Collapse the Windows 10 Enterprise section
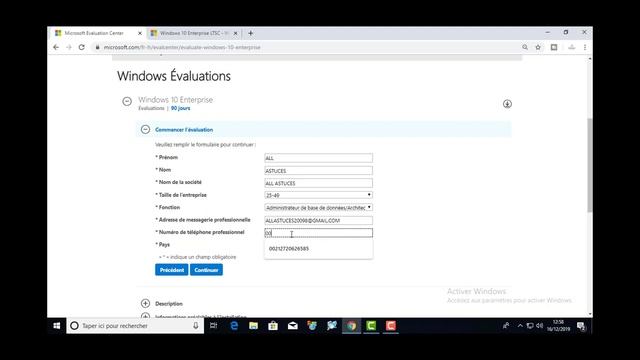Viewport: 640px width, 360px height. click(x=127, y=101)
